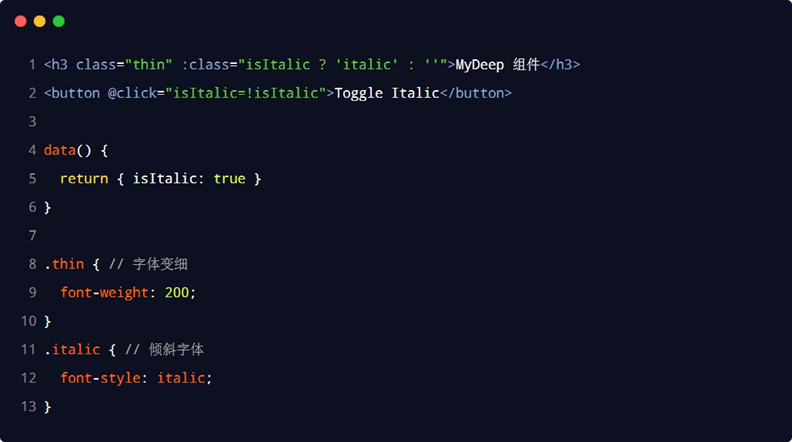Click line number 11 beside .italic

pos(28,350)
